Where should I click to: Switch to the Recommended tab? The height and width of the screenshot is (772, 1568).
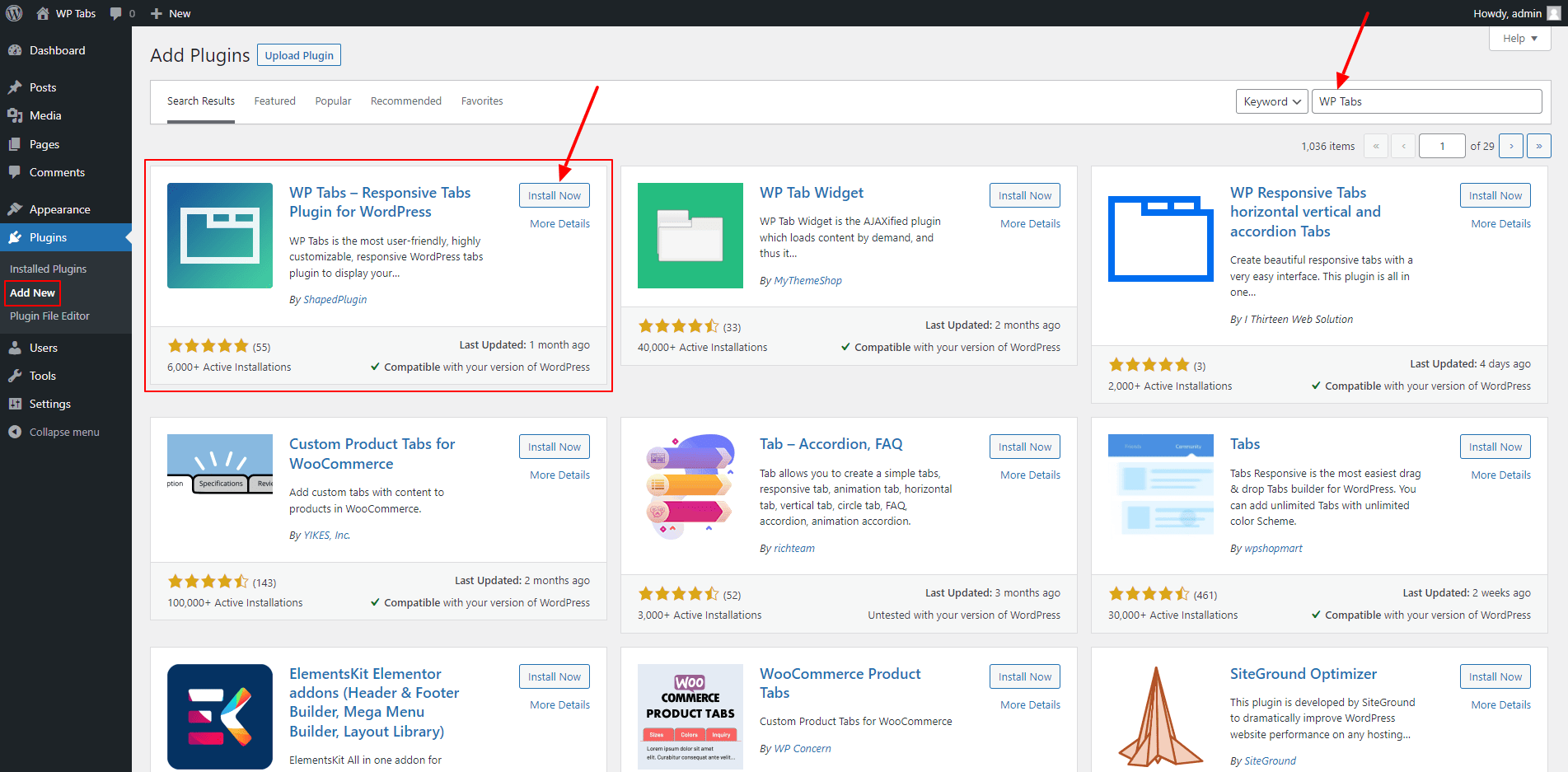[x=406, y=101]
